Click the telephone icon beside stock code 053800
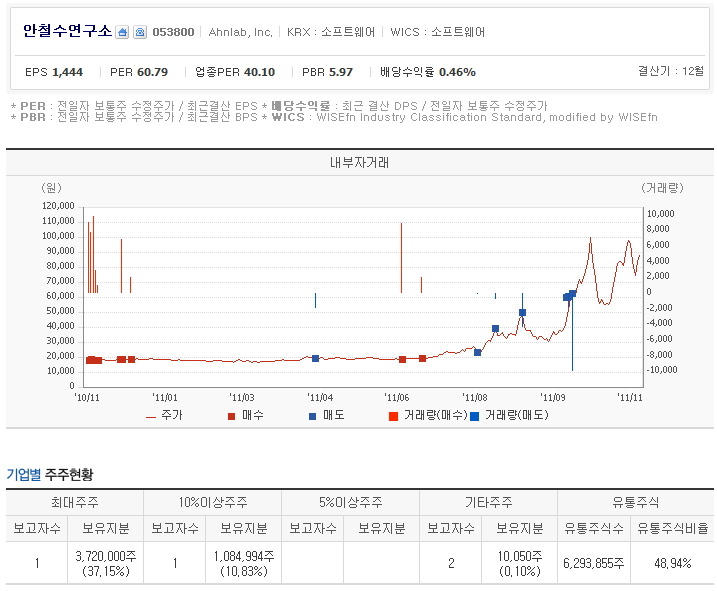 [139, 32]
